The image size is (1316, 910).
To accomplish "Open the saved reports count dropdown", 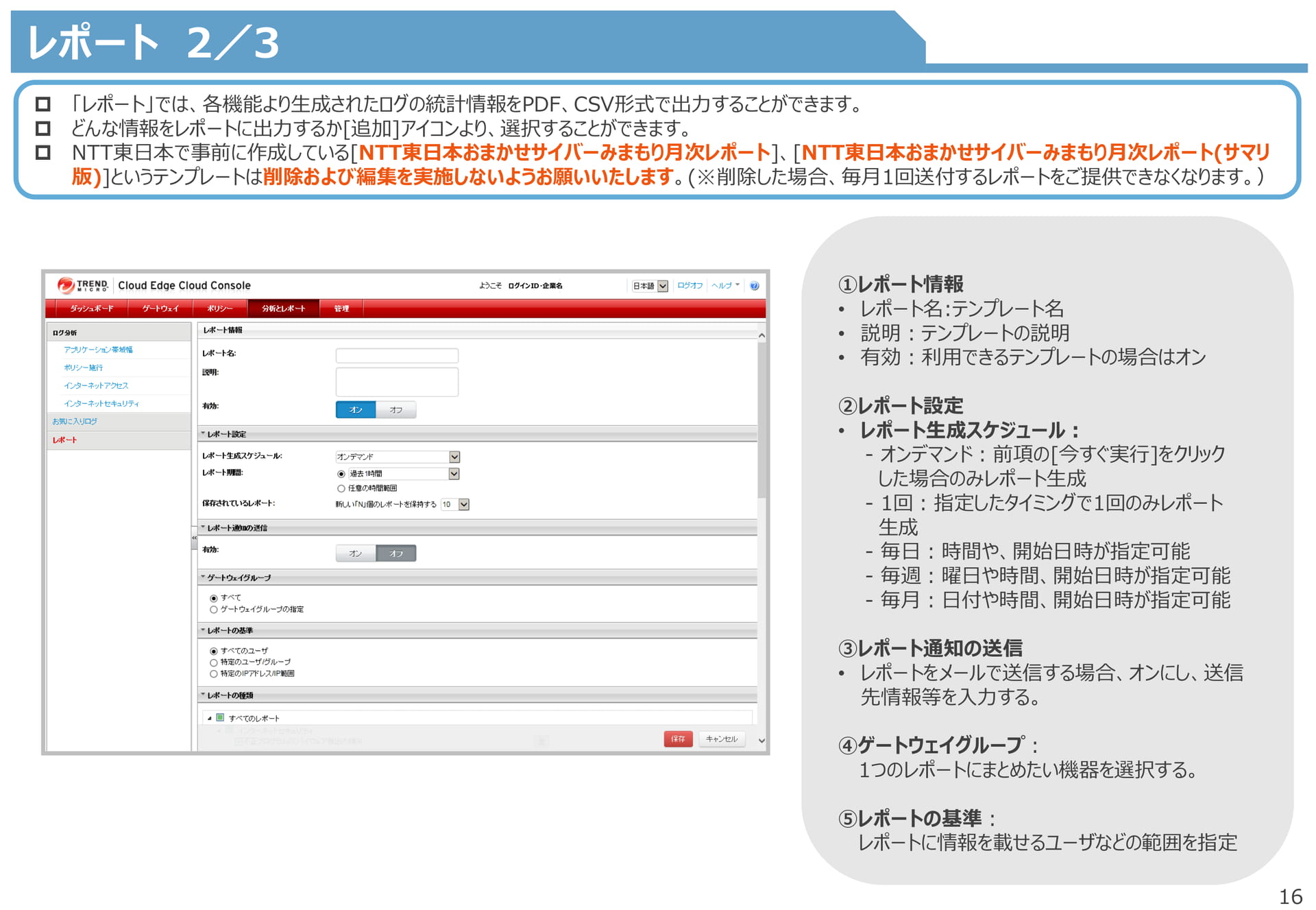I will coord(455,505).
